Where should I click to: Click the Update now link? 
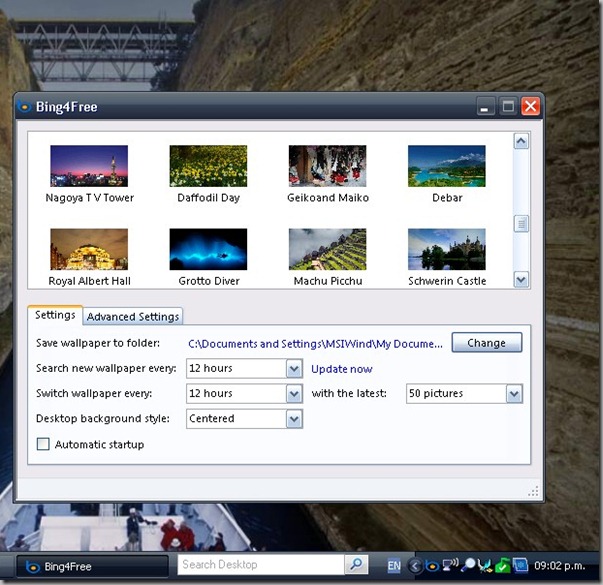[341, 369]
